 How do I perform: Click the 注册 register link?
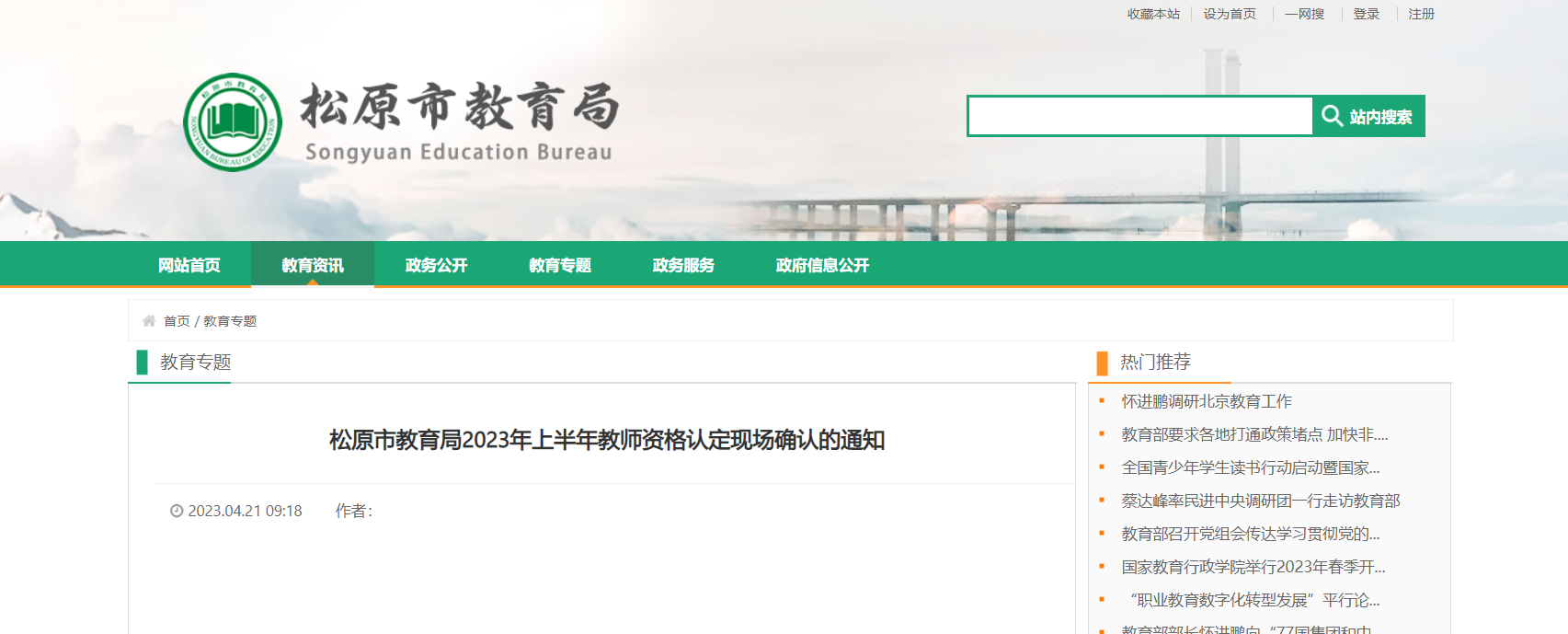point(1422,14)
